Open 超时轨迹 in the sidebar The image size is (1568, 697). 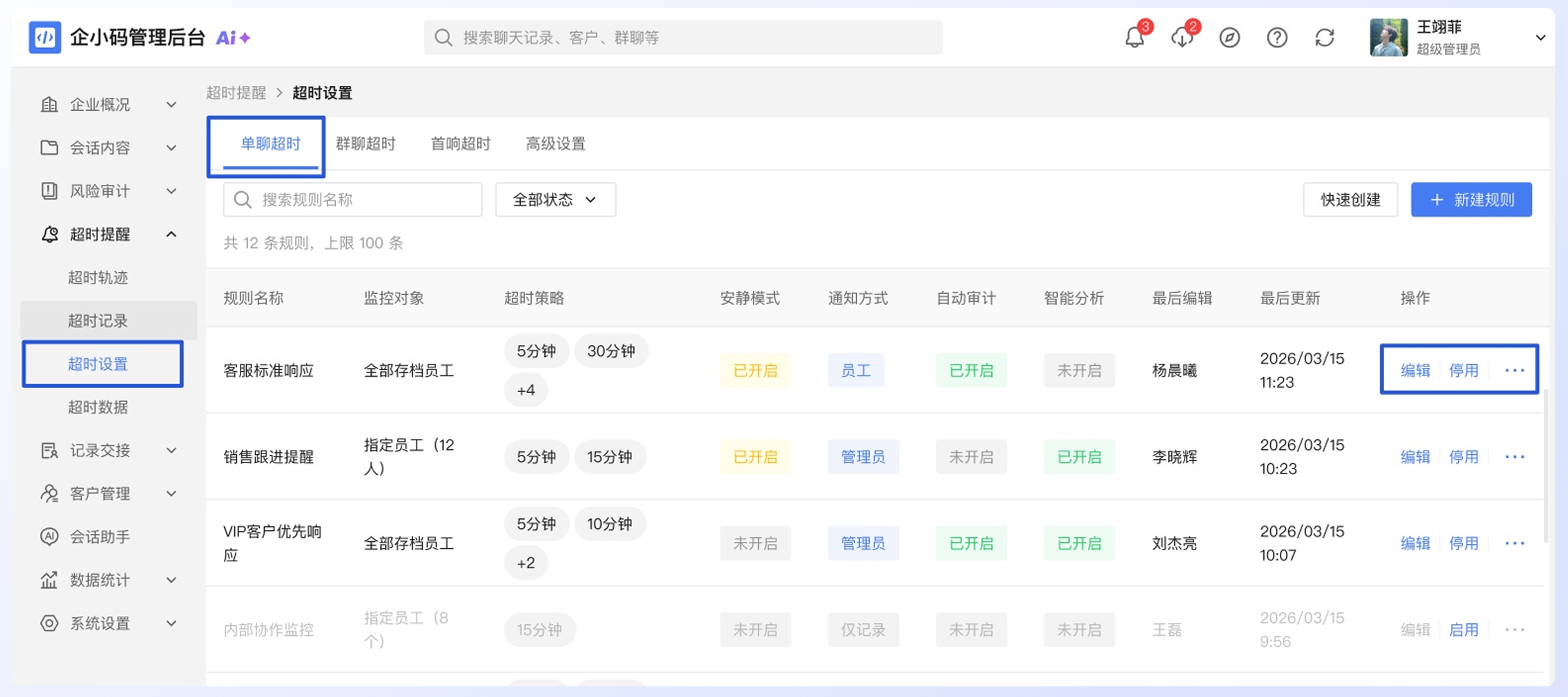pyautogui.click(x=98, y=277)
